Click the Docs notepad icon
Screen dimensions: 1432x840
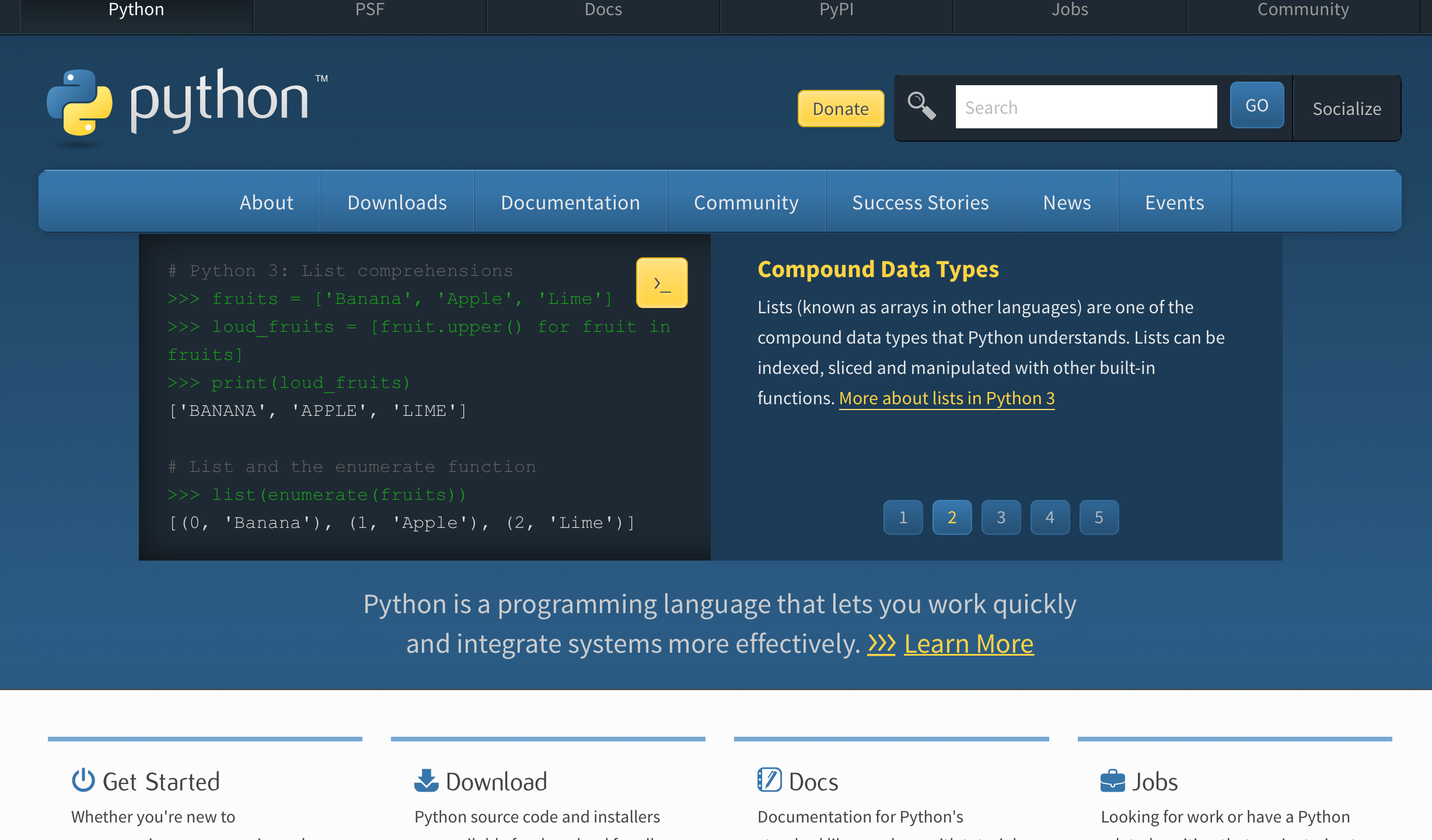pyautogui.click(x=769, y=780)
